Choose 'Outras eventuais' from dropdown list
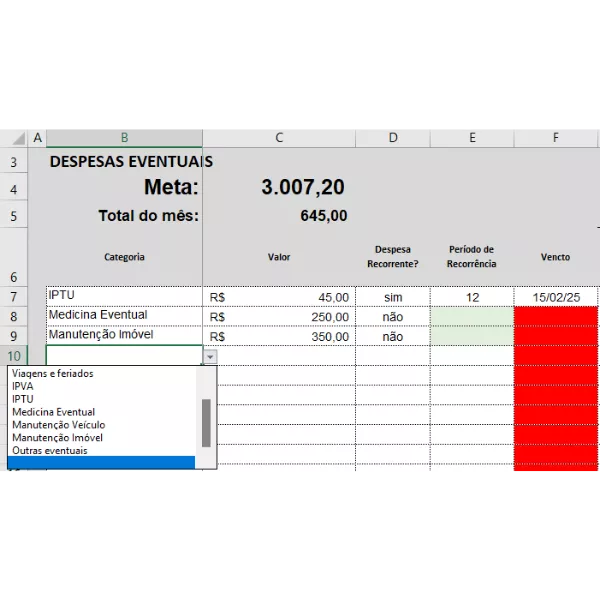 click(x=101, y=450)
